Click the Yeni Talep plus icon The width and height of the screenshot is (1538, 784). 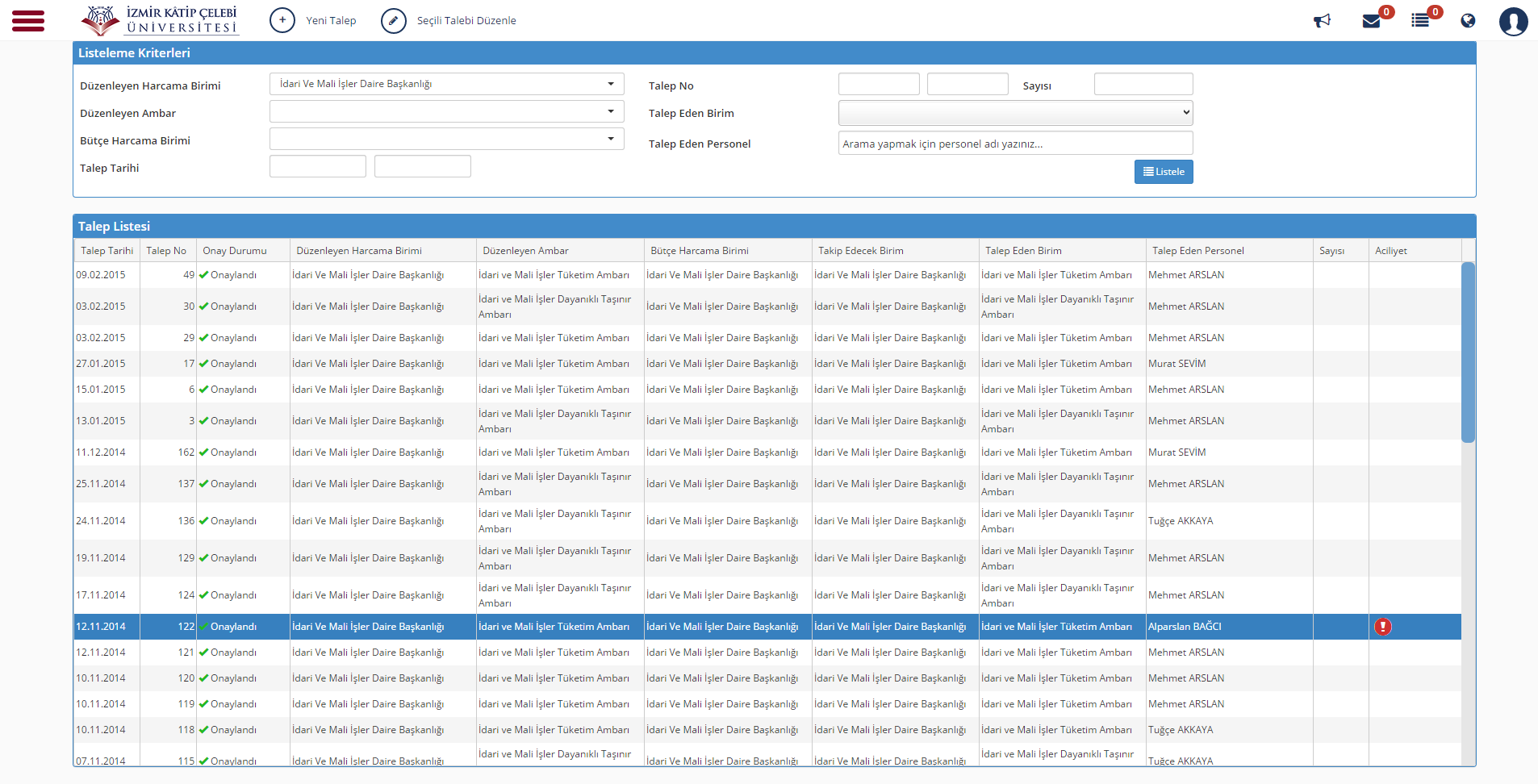pos(282,20)
